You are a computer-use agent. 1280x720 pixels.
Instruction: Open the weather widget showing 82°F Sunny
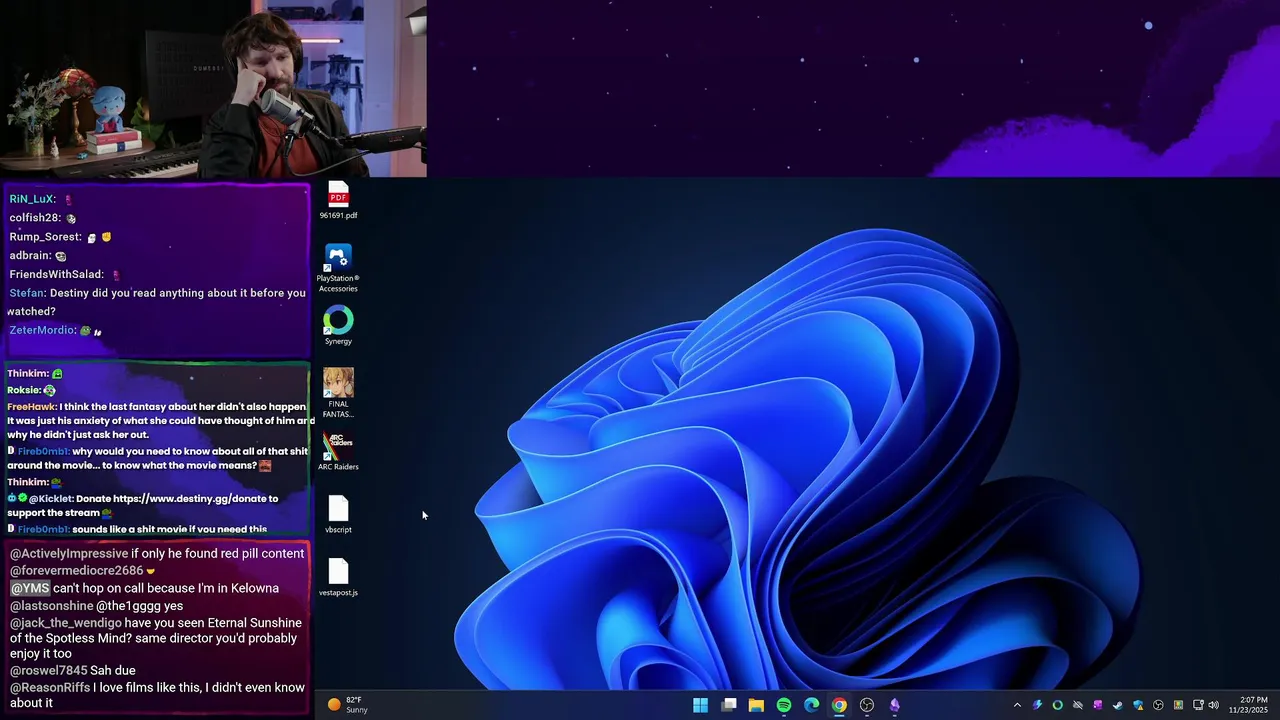[348, 705]
